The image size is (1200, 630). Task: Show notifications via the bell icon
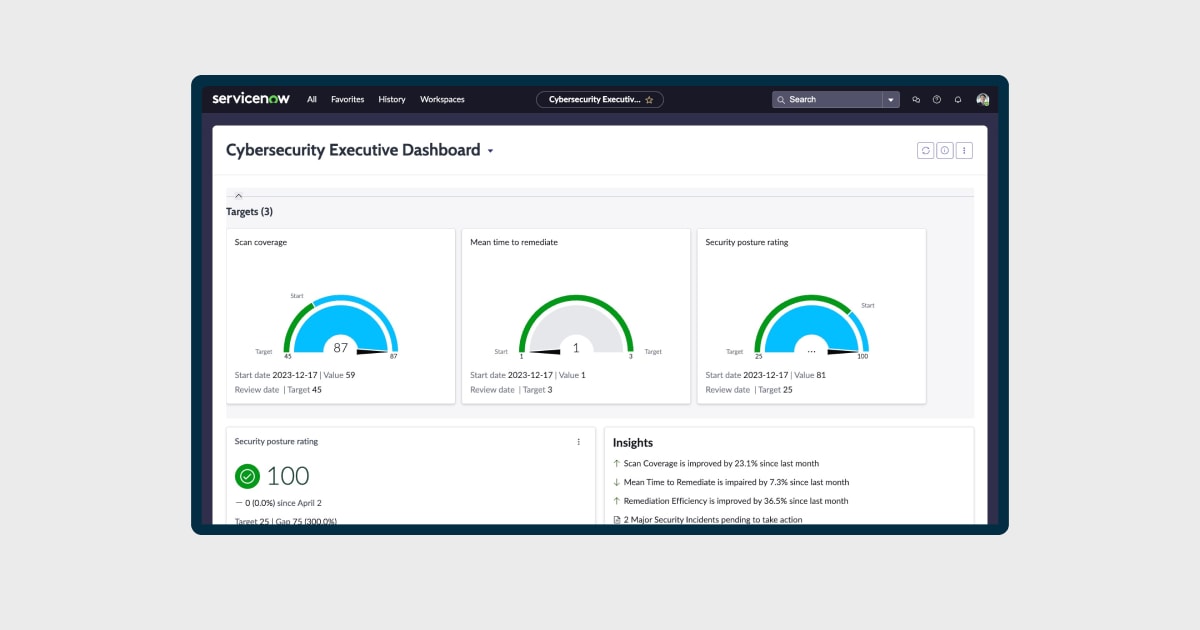click(x=958, y=100)
